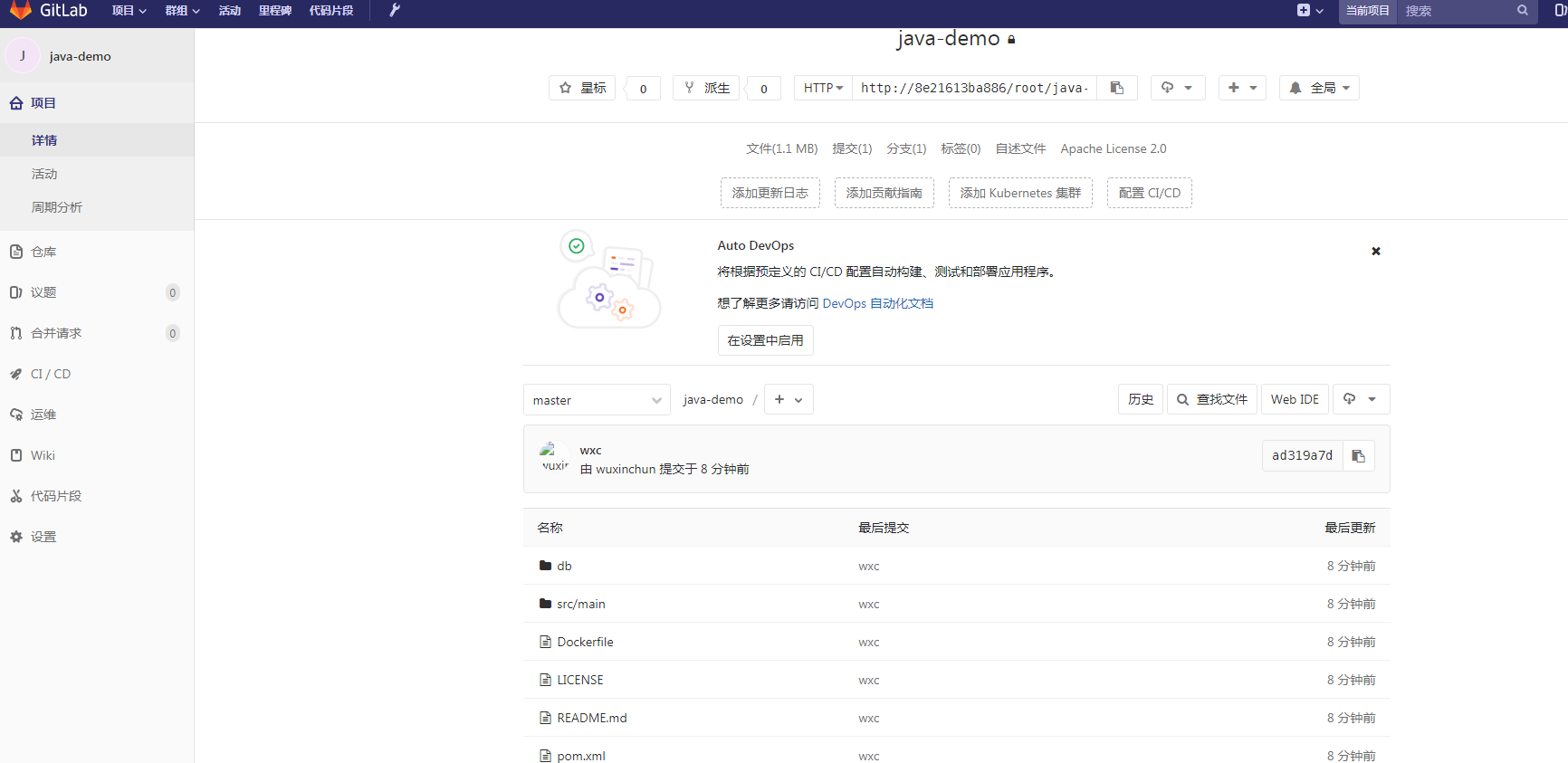The width and height of the screenshot is (1568, 763).
Task: Star the project with the 星标 button
Action: (582, 88)
